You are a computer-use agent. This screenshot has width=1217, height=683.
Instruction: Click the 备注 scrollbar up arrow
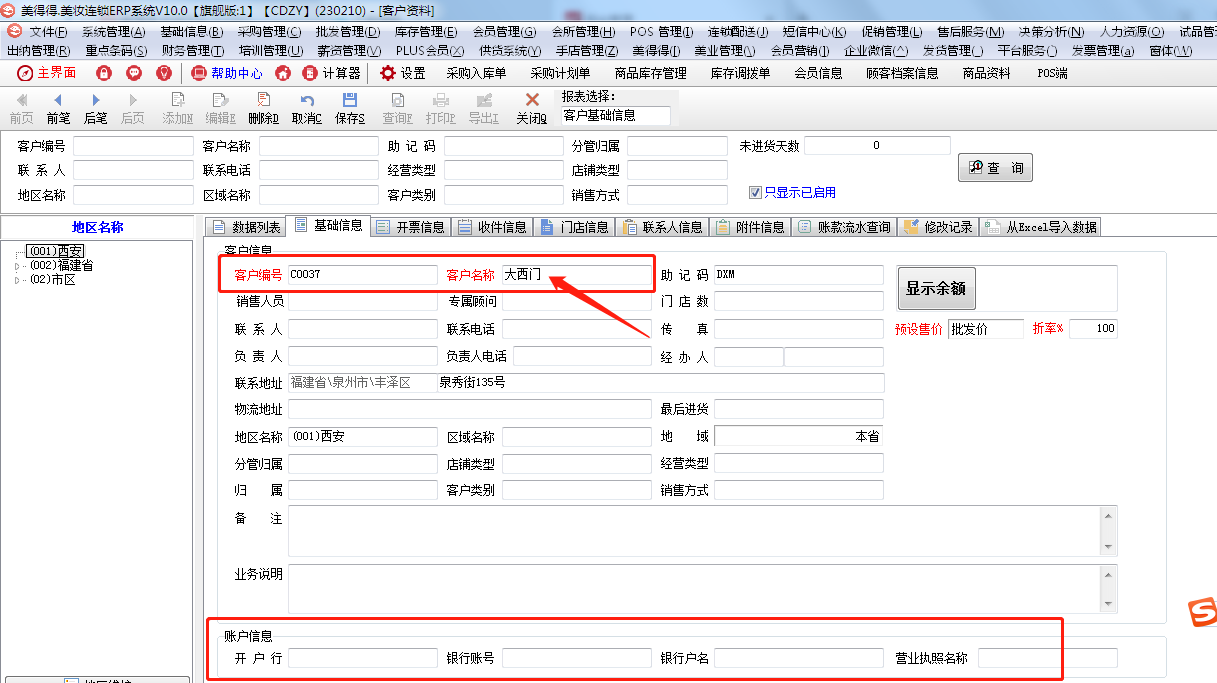pyautogui.click(x=1108, y=517)
